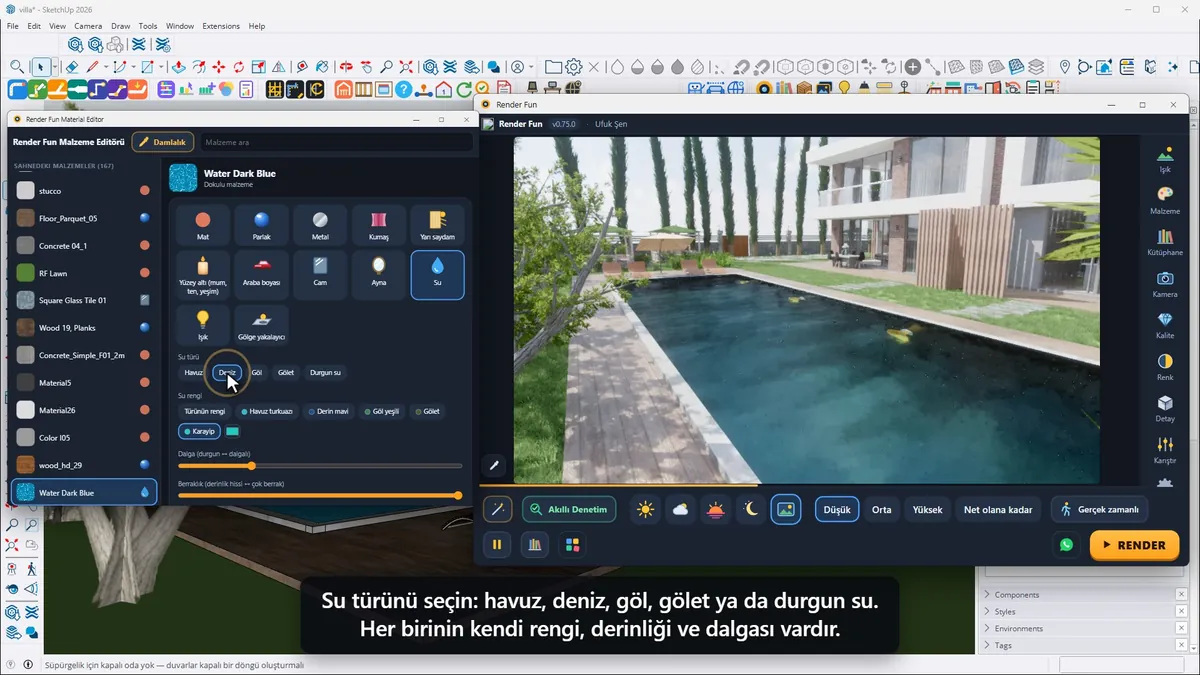Adjust the Dalga wave slider

[x=320, y=465]
